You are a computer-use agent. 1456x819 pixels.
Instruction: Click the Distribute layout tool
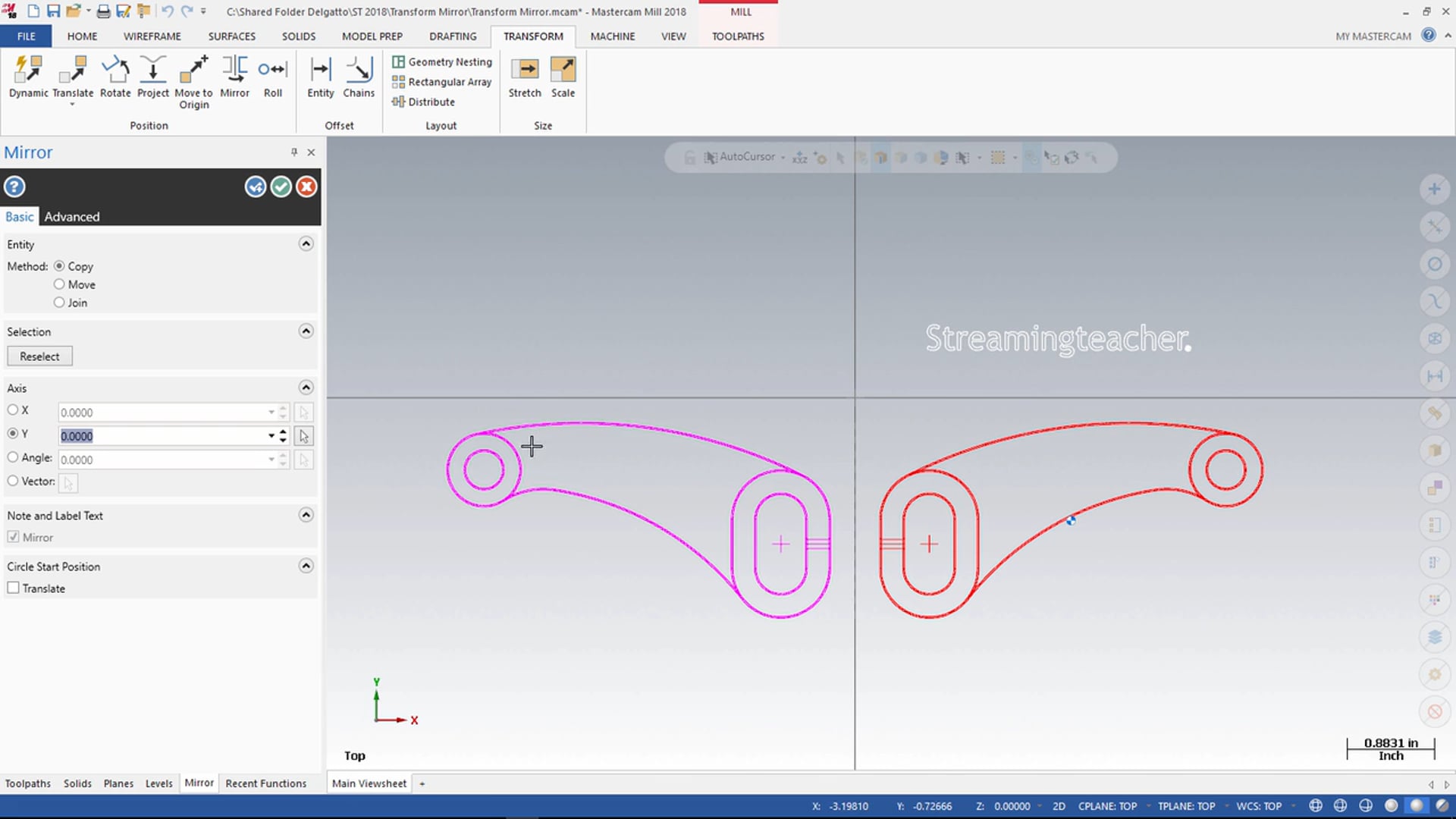pos(424,102)
